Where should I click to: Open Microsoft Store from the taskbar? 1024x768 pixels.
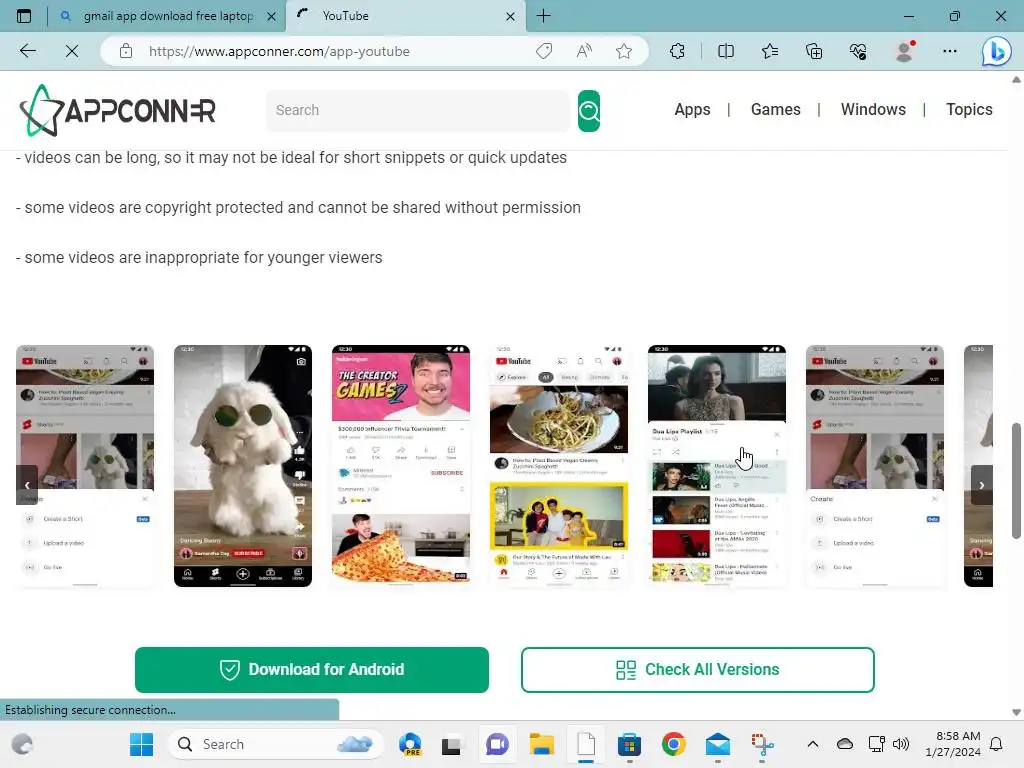629,744
